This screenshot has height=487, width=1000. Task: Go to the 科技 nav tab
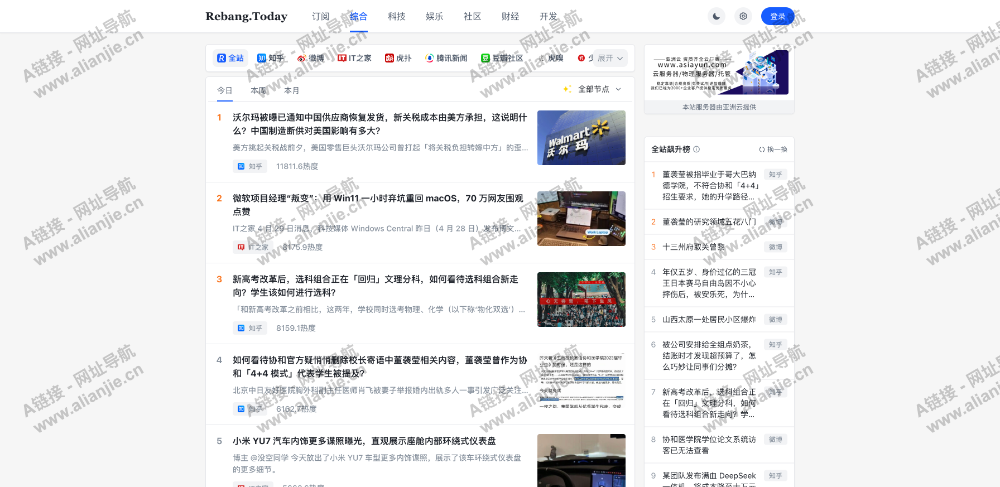[x=397, y=17]
